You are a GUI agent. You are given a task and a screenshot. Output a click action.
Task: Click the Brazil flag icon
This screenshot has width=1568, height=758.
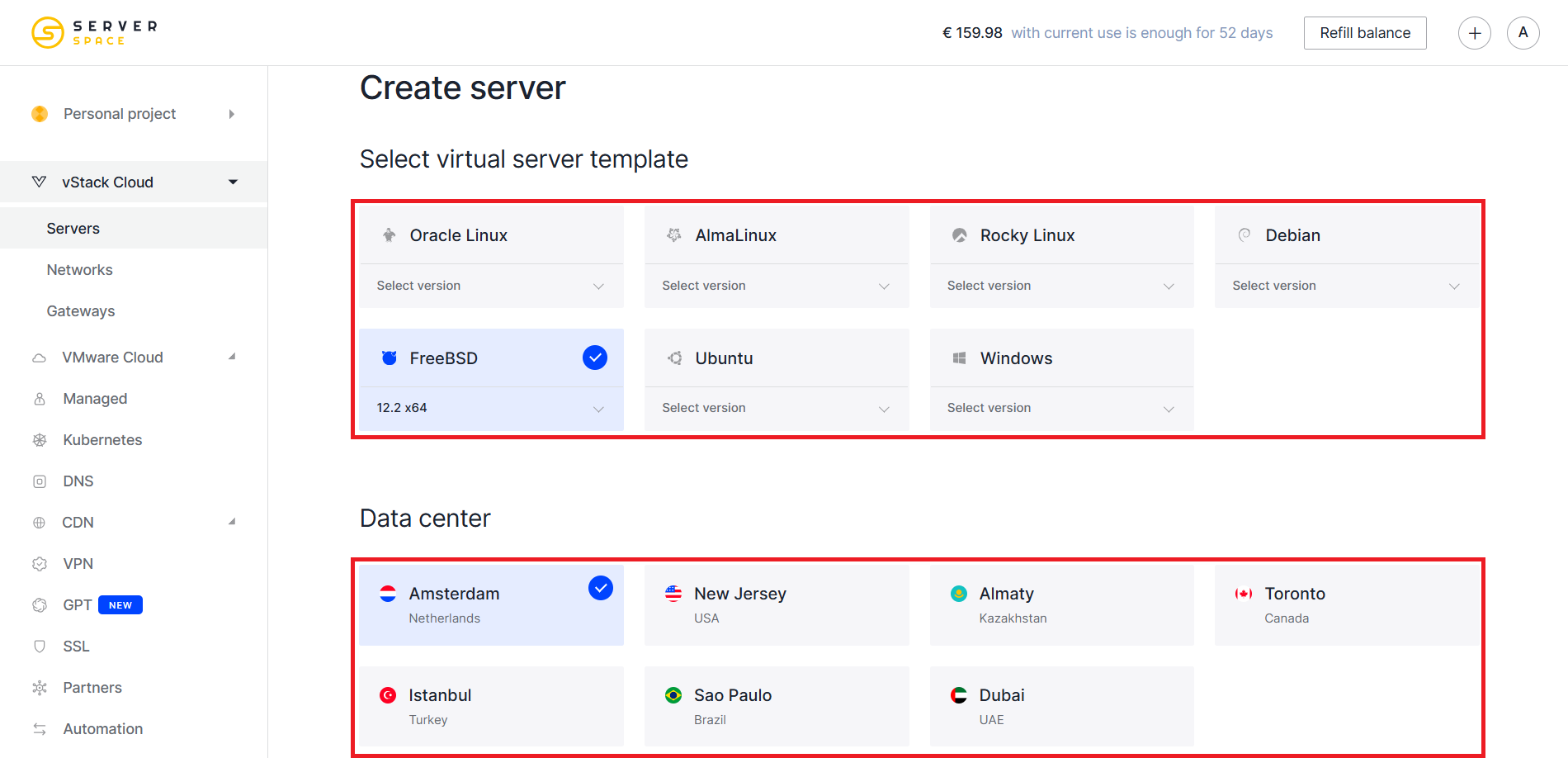[673, 695]
